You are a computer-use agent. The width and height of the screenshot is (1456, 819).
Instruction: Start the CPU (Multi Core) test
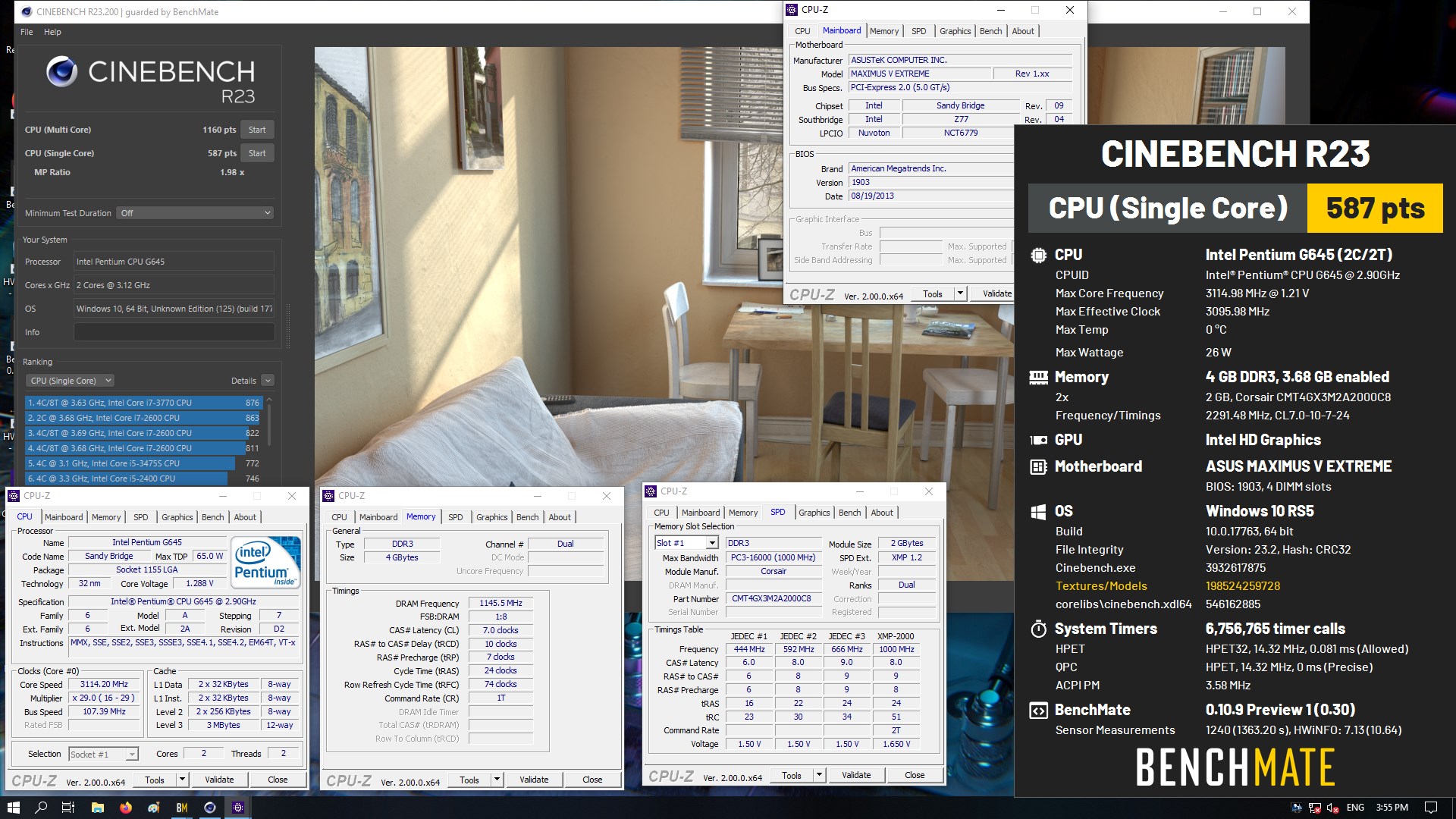257,130
